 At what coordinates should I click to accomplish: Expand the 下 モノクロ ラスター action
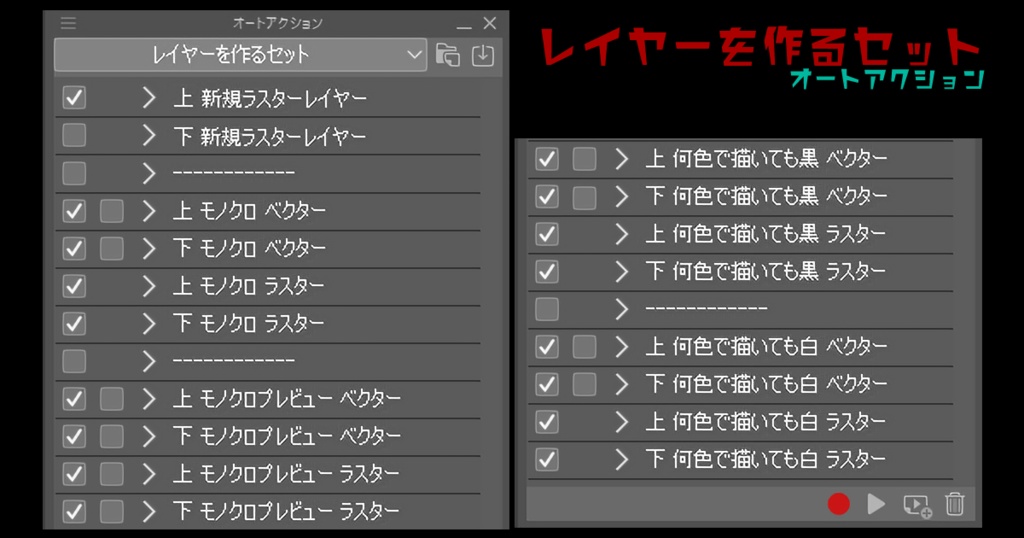click(x=150, y=324)
